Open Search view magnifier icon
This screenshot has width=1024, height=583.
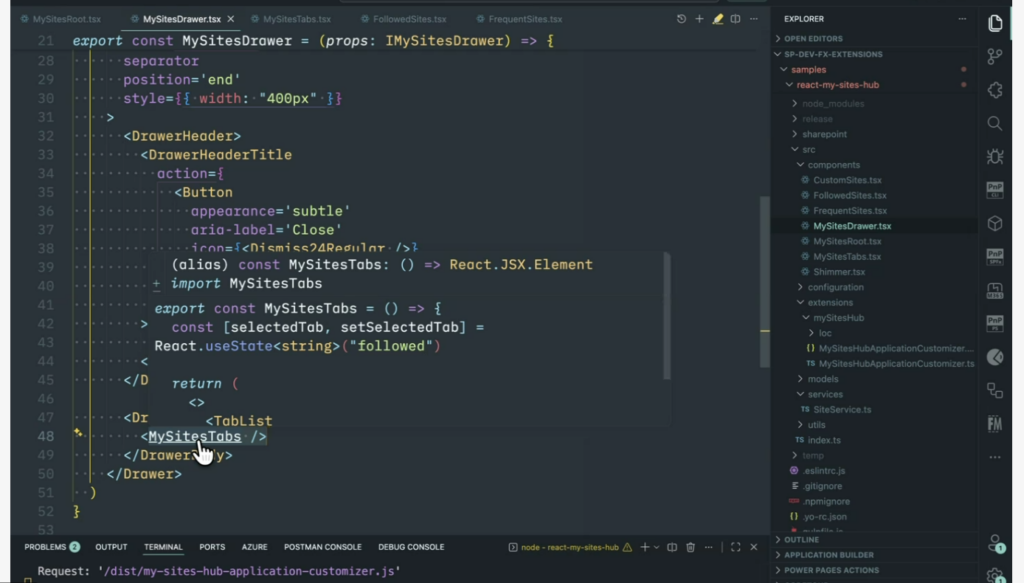click(x=995, y=123)
